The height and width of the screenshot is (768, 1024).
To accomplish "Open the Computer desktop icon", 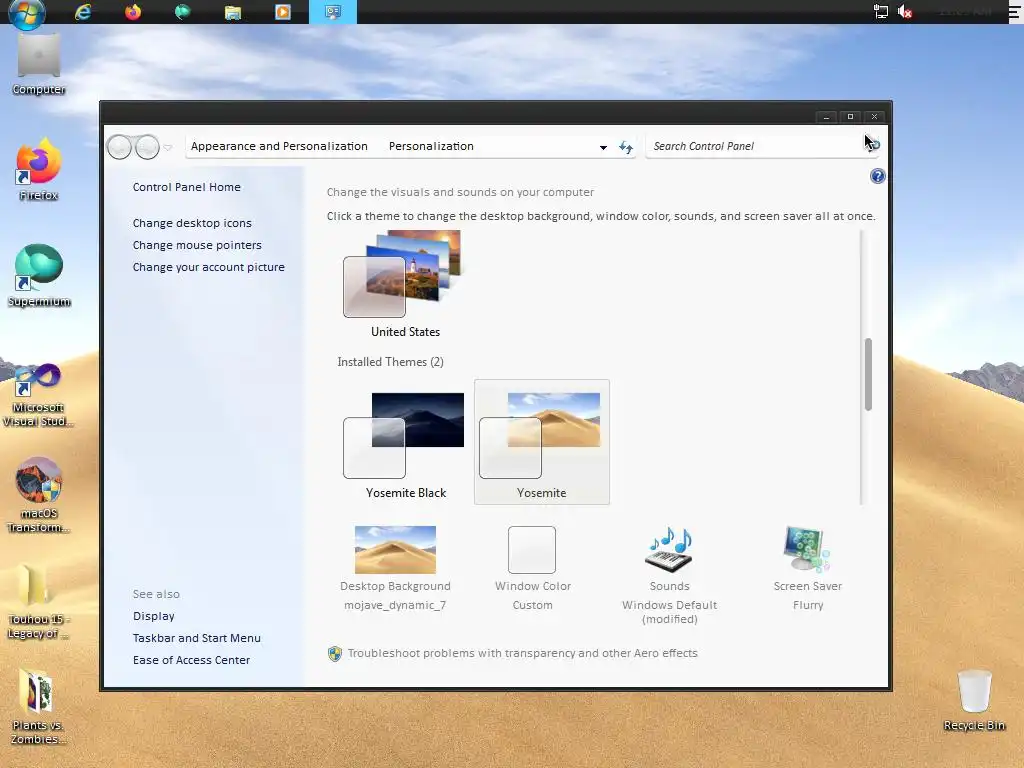I will (x=39, y=65).
